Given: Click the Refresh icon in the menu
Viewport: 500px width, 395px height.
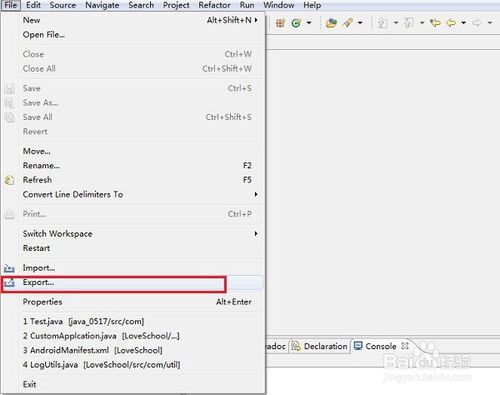Looking at the screenshot, I should click(9, 180).
